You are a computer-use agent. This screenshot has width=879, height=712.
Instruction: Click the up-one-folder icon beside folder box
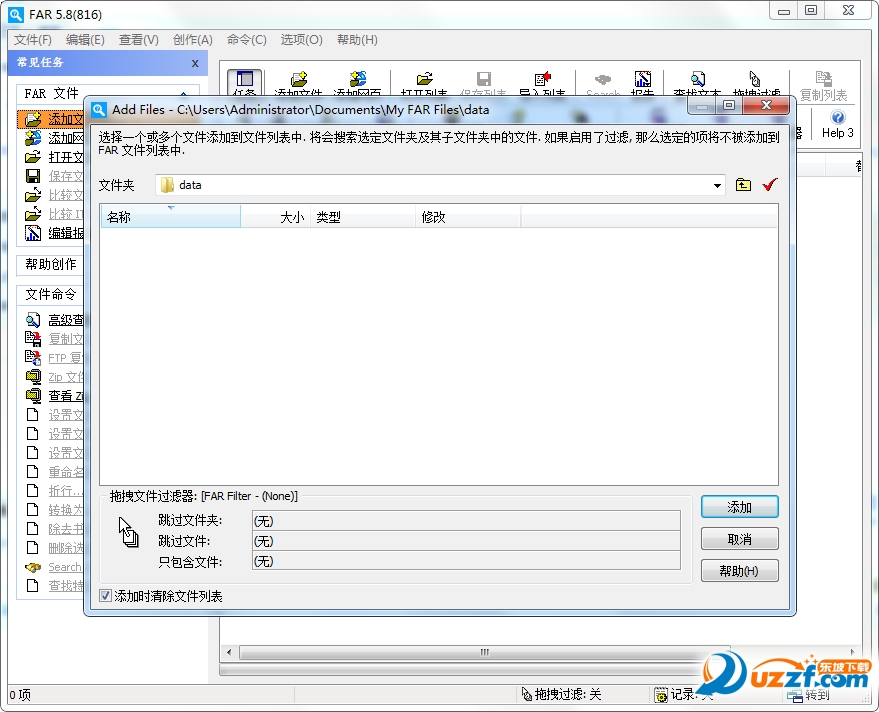[x=743, y=185]
